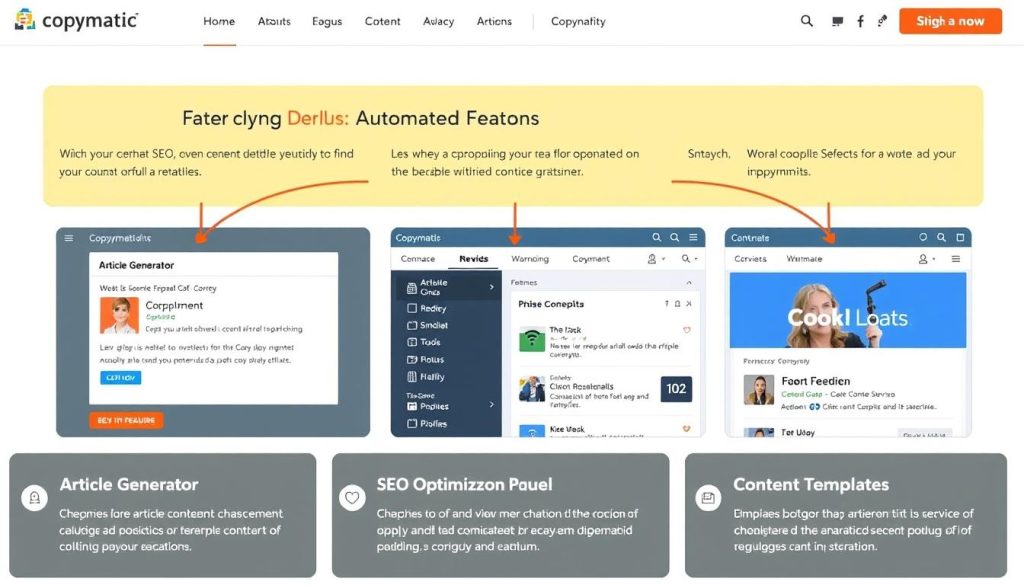
Task: Open the Facebook icon in the header
Action: coord(860,21)
